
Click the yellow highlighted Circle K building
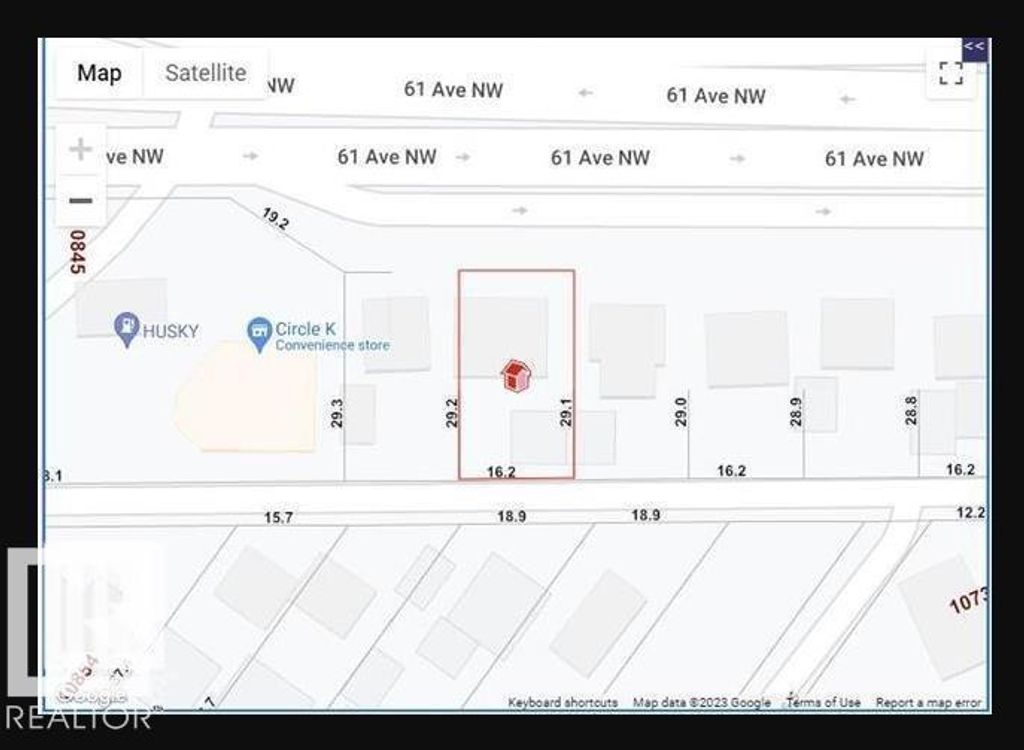246,396
